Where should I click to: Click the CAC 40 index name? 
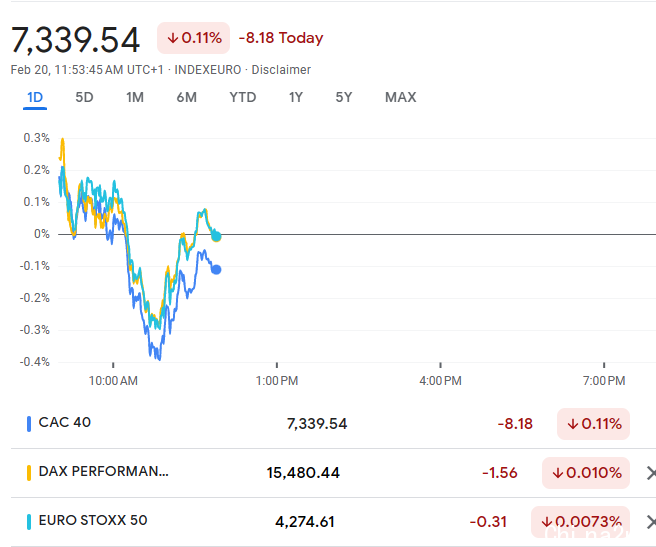[x=65, y=422]
